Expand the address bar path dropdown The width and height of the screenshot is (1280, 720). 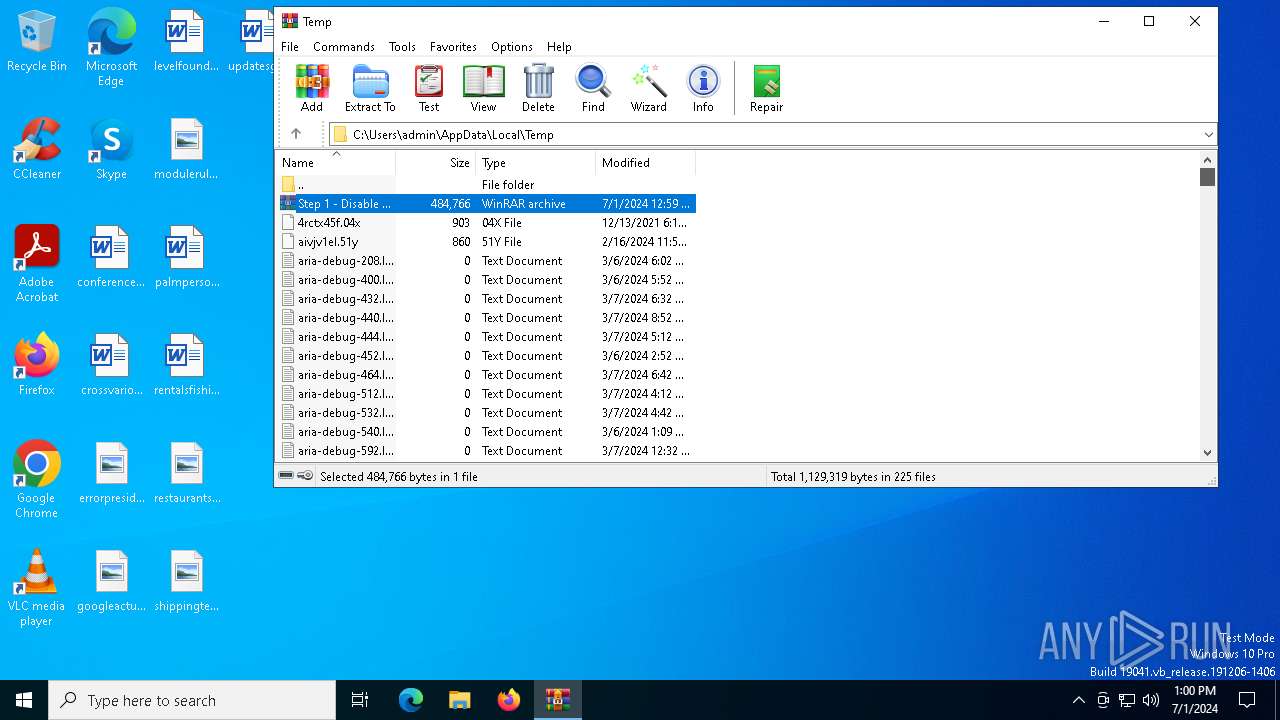(1208, 134)
